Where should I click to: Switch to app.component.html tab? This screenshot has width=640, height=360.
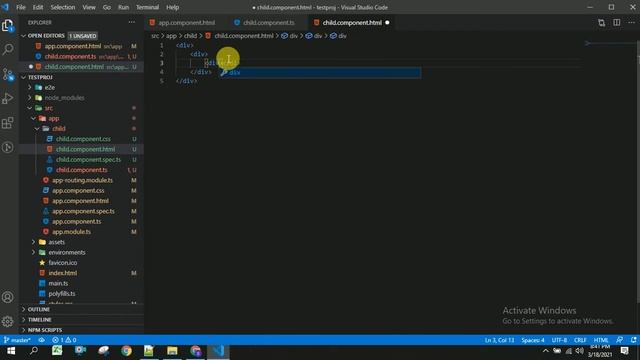coord(187,23)
